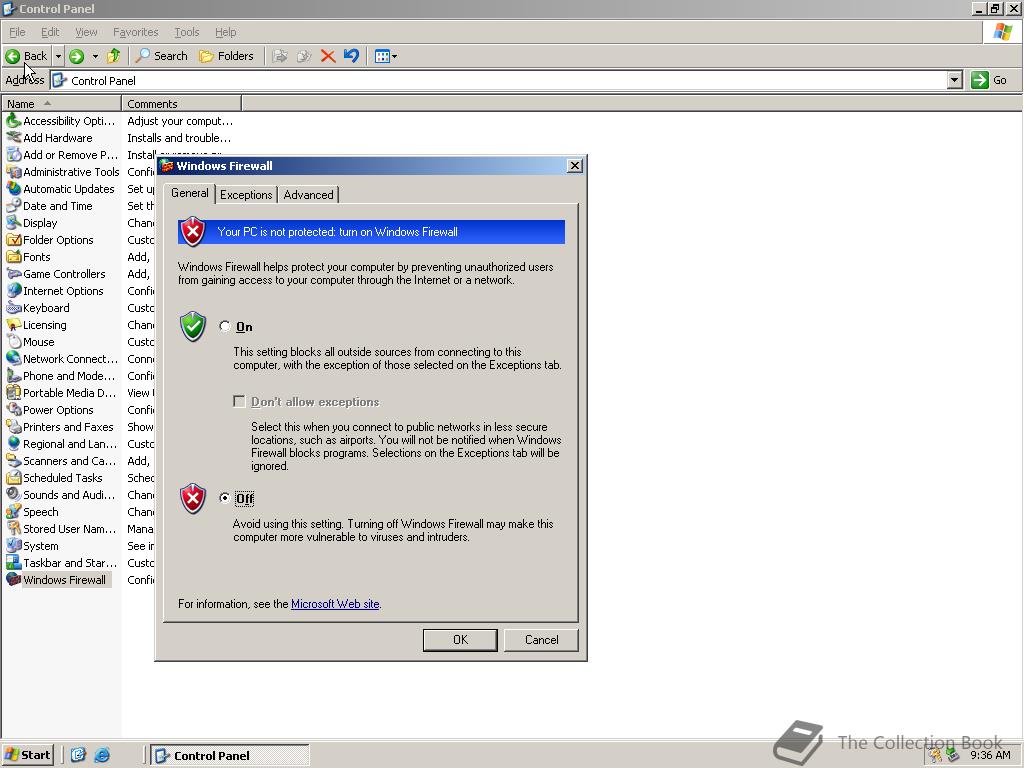Click the red Delete X icon
1024x768 pixels.
click(328, 56)
